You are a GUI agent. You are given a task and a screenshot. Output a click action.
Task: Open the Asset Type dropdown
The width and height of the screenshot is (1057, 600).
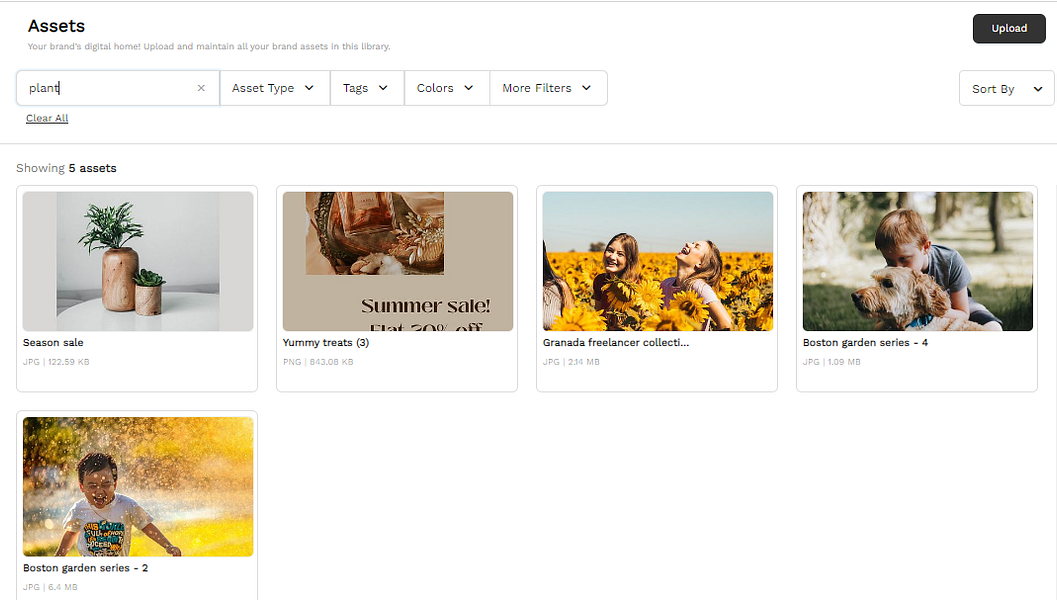tap(274, 88)
